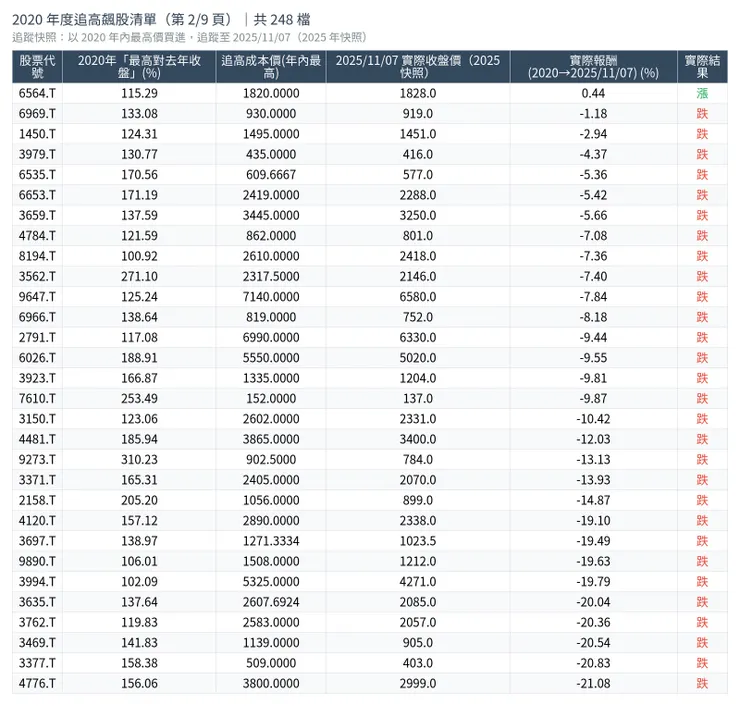This screenshot has height=706, width=740.
Task: Select stock code 3697.T
Action: pos(37,541)
